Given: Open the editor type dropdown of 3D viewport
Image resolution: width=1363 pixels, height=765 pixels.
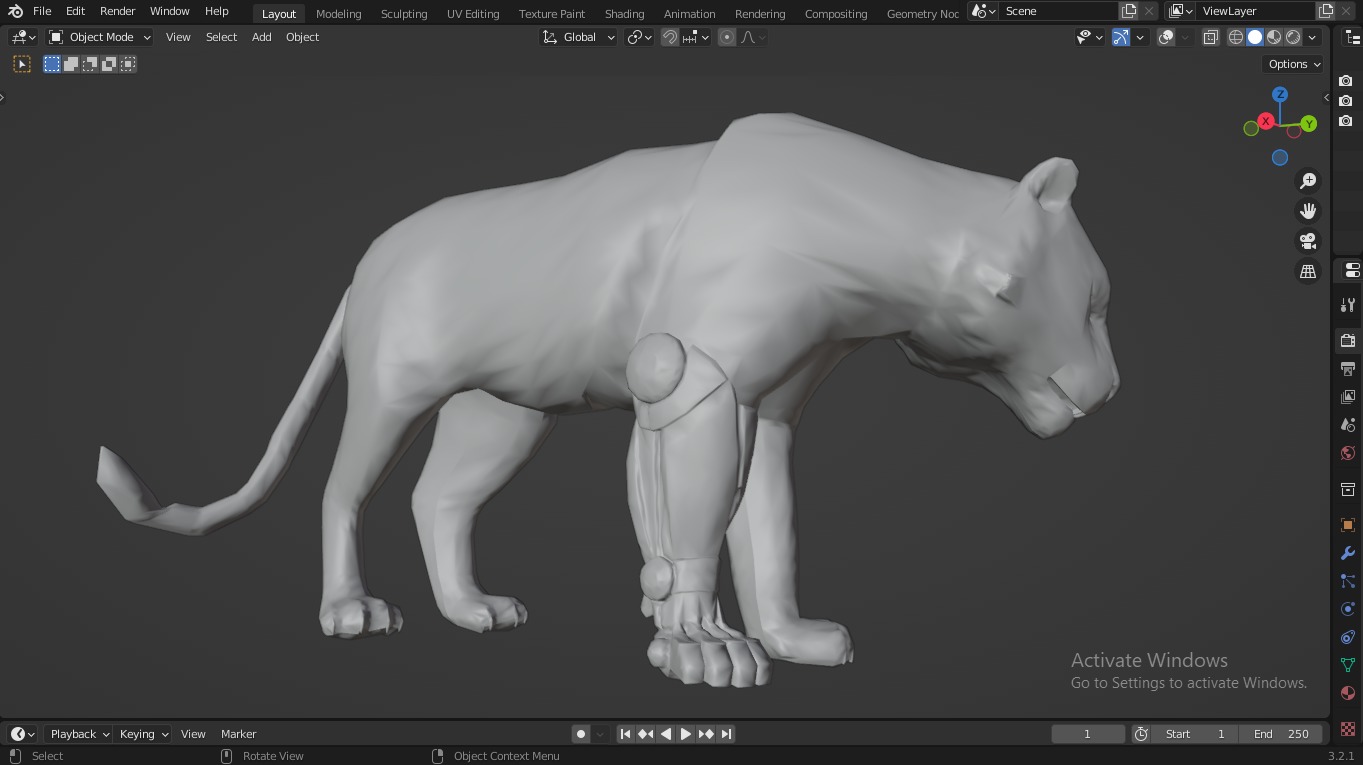Looking at the screenshot, I should pos(23,37).
